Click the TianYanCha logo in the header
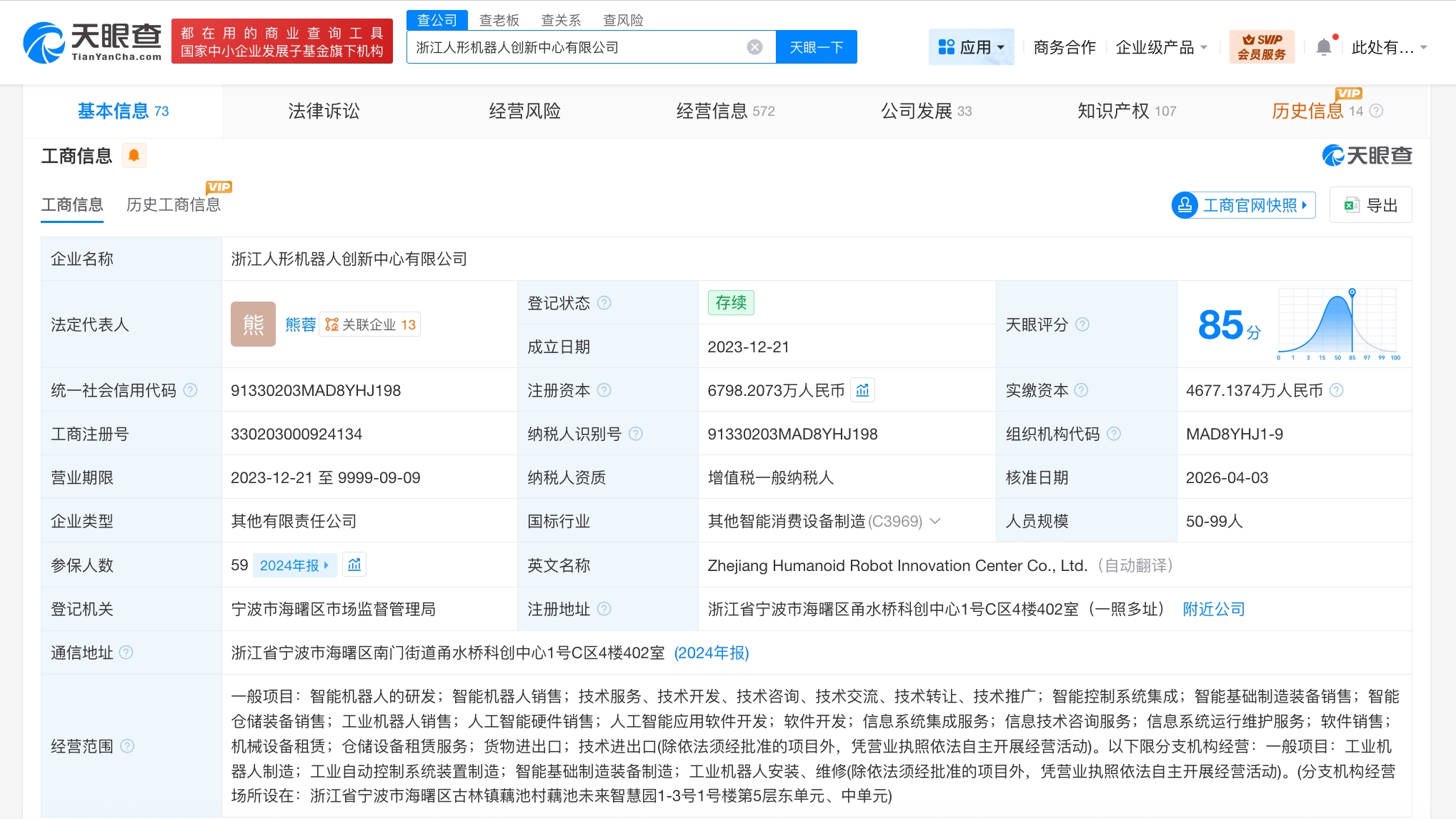 (93, 42)
